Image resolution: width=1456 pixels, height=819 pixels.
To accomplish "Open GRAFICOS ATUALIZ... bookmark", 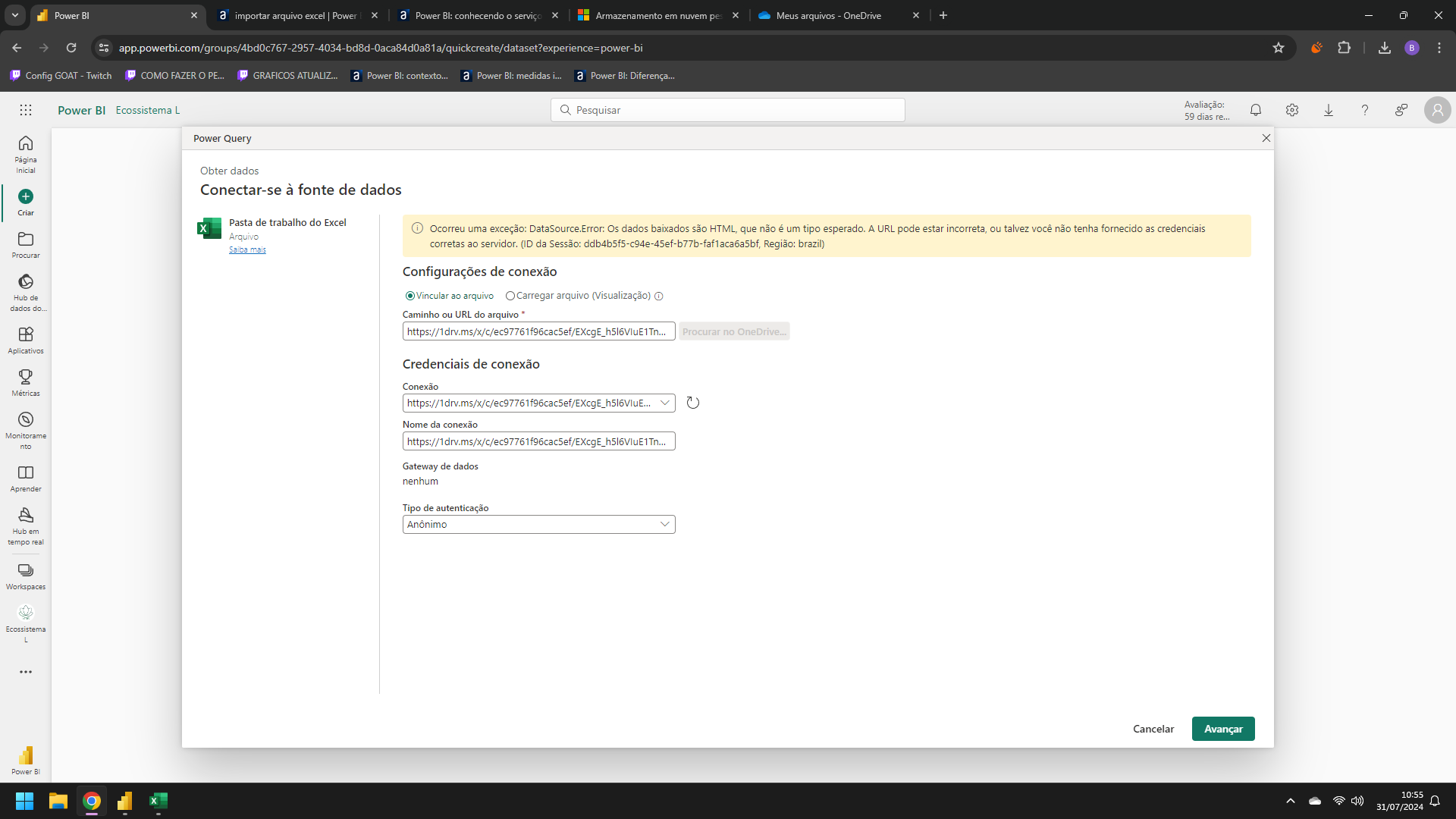I will click(287, 76).
